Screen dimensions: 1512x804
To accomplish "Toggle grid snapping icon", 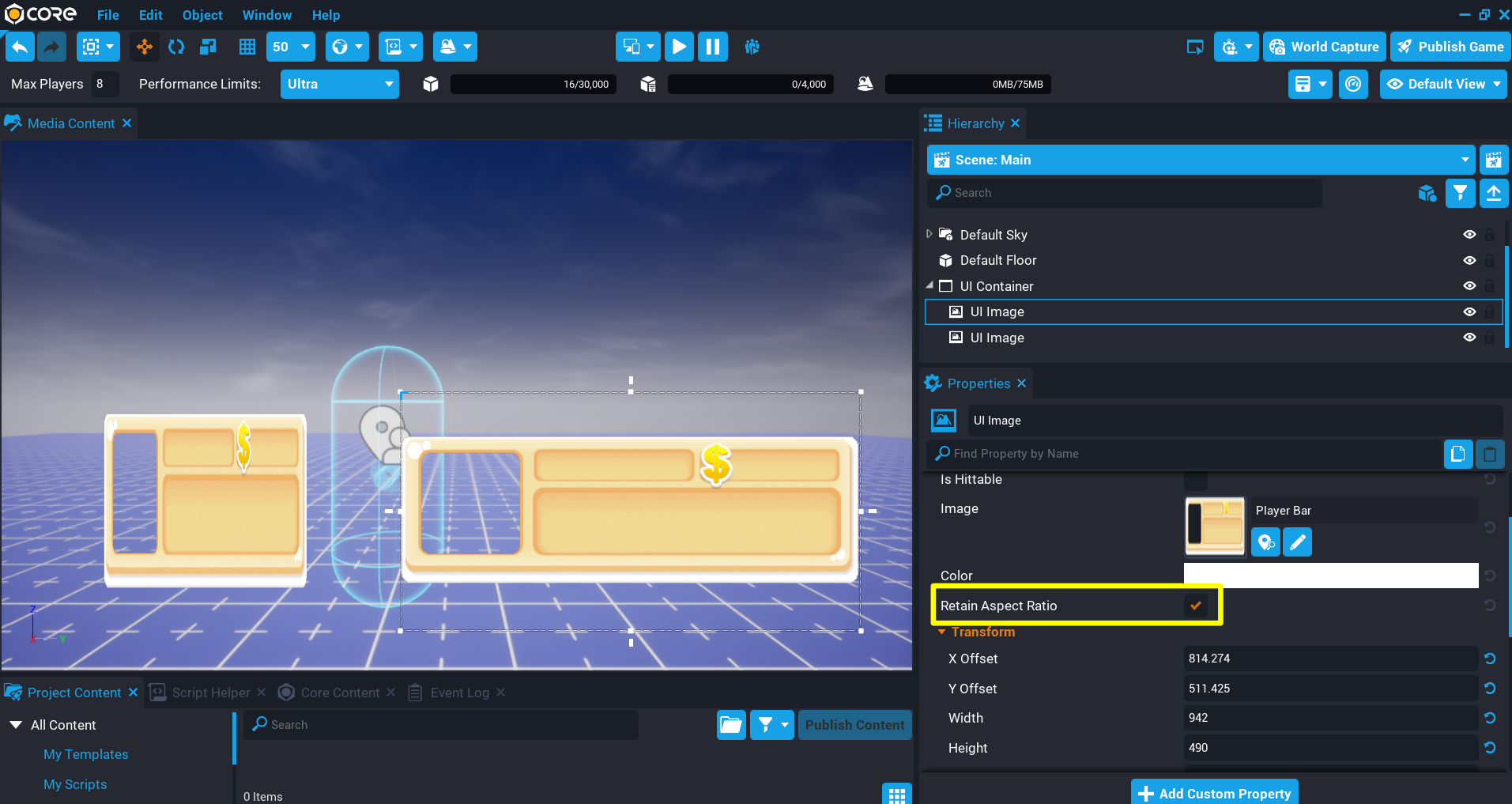I will [x=247, y=47].
